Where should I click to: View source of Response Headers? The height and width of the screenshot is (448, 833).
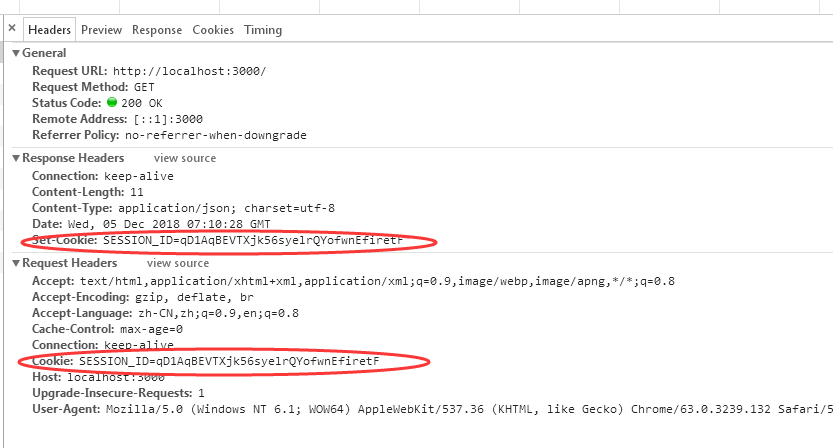[185, 158]
